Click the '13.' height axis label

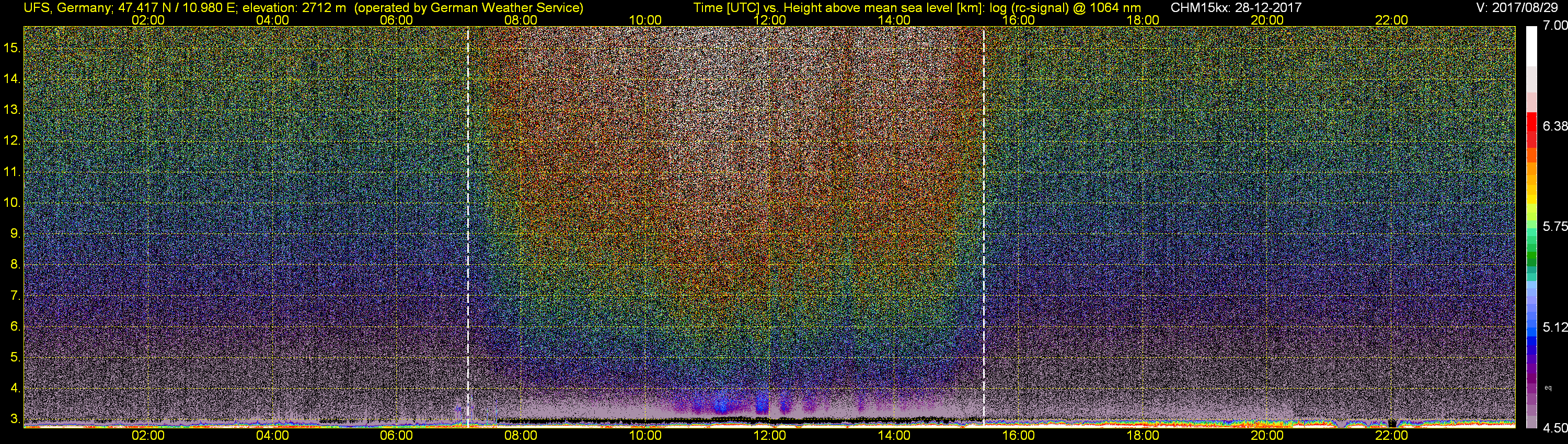[12, 110]
